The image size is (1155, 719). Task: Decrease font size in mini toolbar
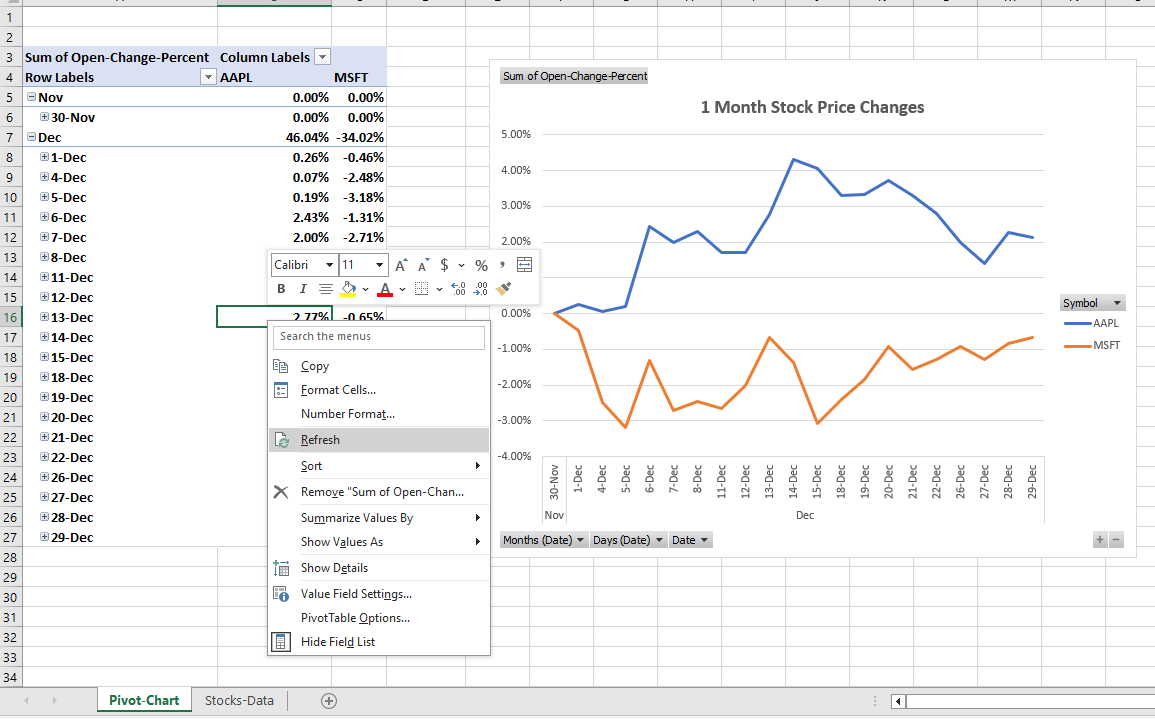tap(424, 265)
